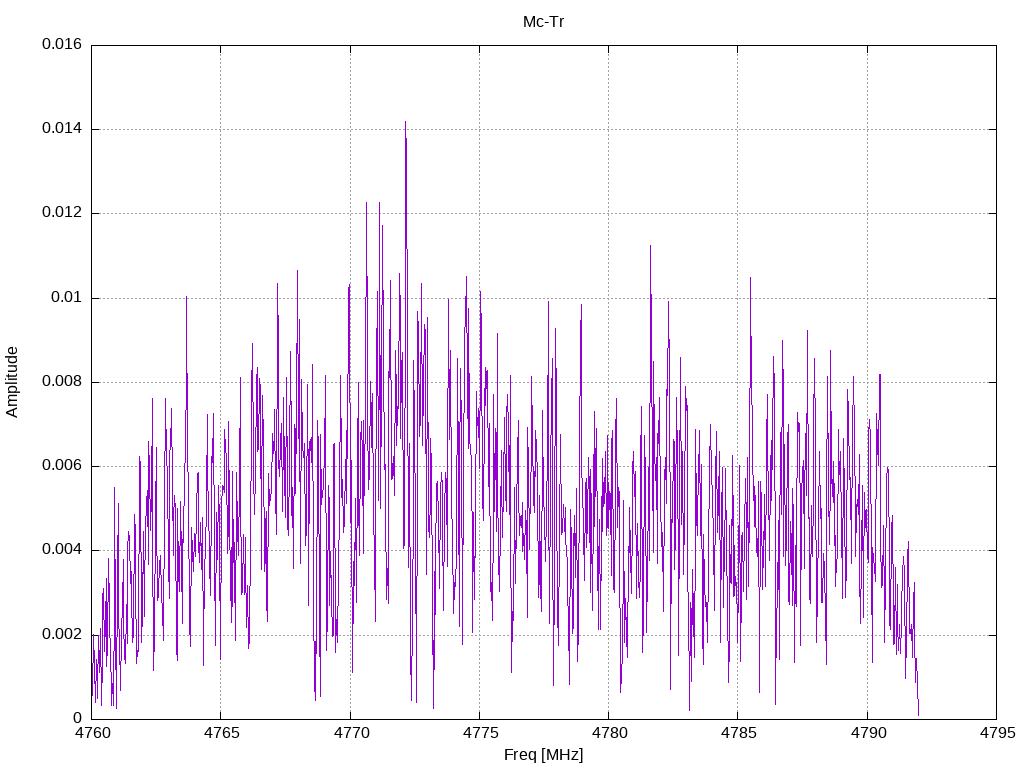The height and width of the screenshot is (768, 1024).
Task: Click the x-axis tick label 4795
Action: [997, 733]
